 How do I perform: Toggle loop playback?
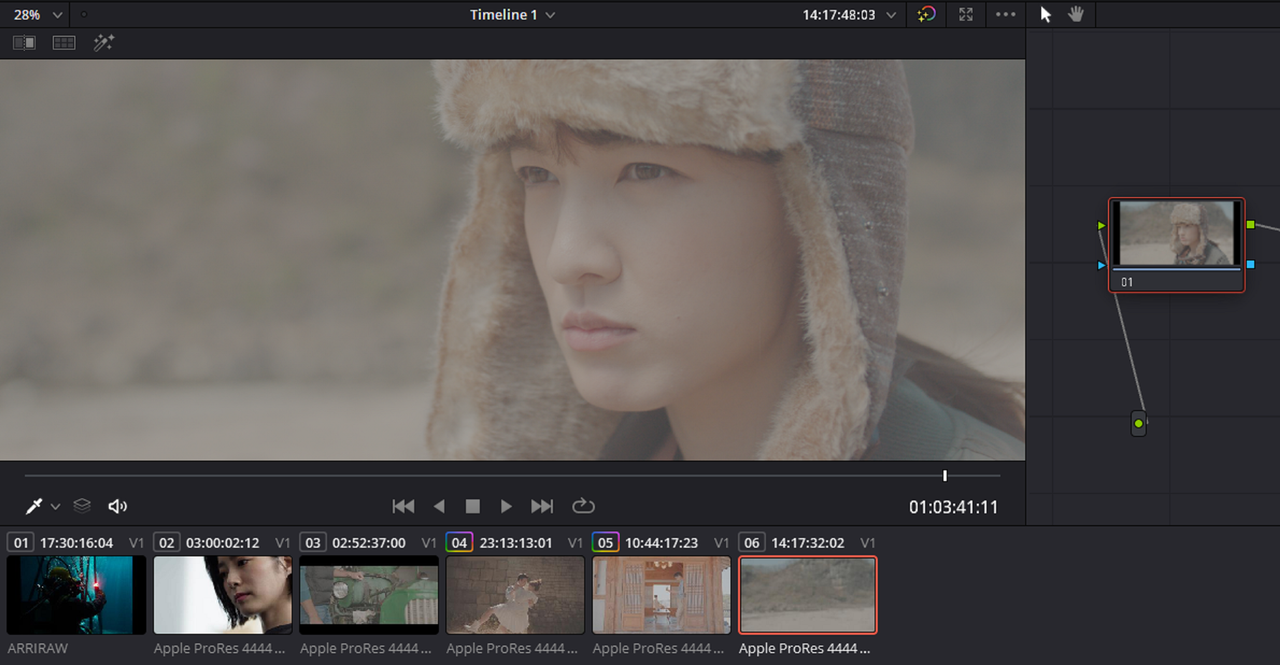pos(583,506)
